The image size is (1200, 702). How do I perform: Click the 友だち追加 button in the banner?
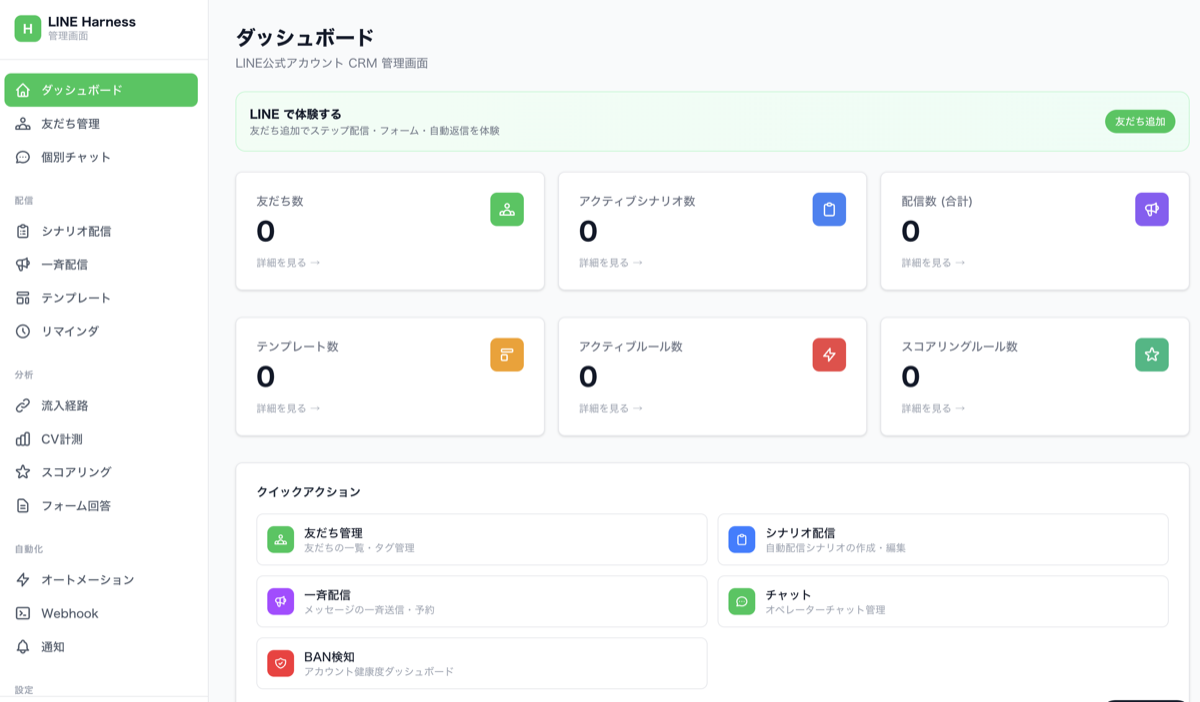coord(1139,121)
